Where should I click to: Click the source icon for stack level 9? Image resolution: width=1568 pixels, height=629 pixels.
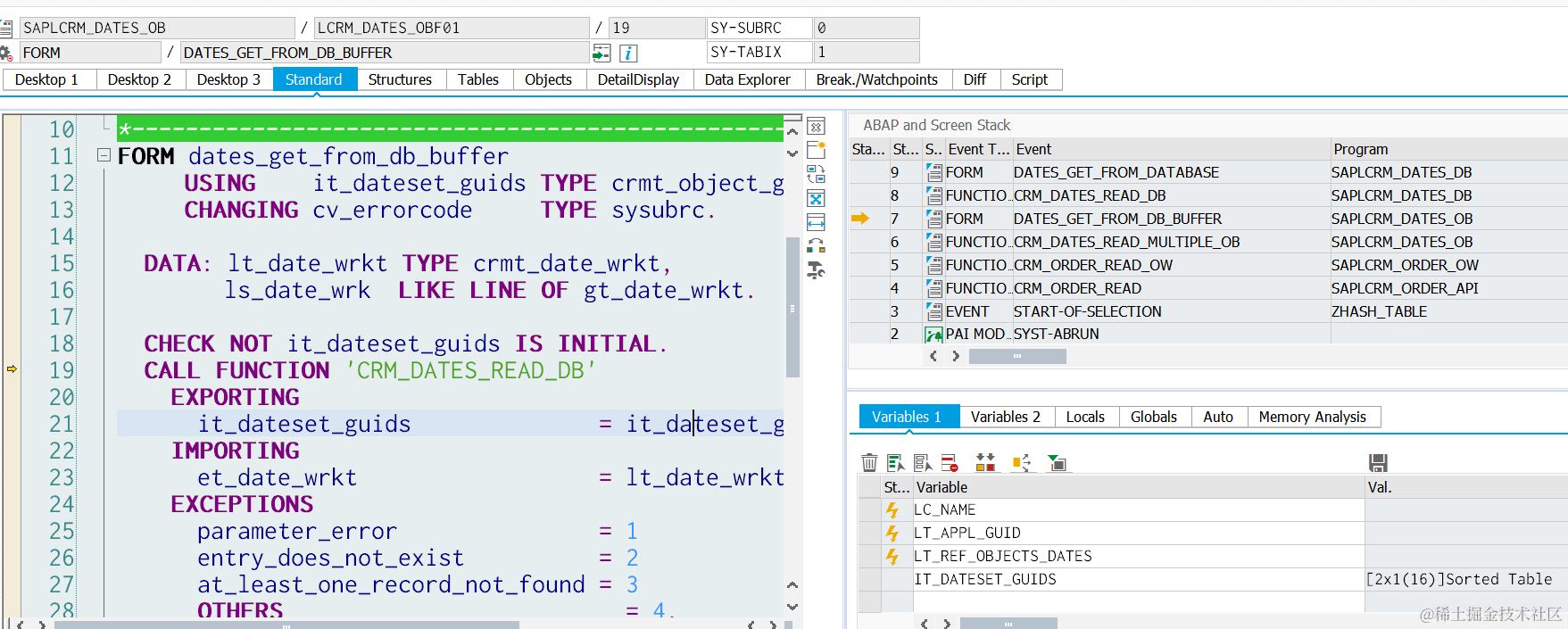point(933,172)
